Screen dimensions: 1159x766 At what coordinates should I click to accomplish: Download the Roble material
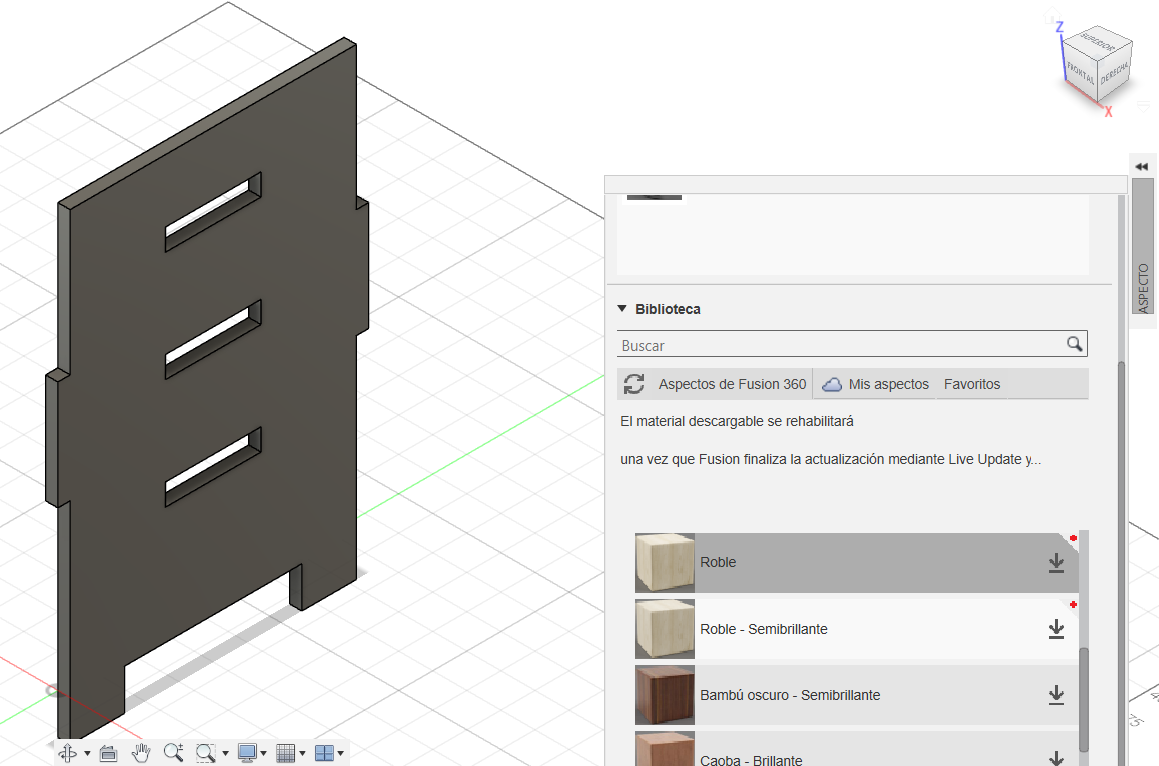click(1056, 563)
